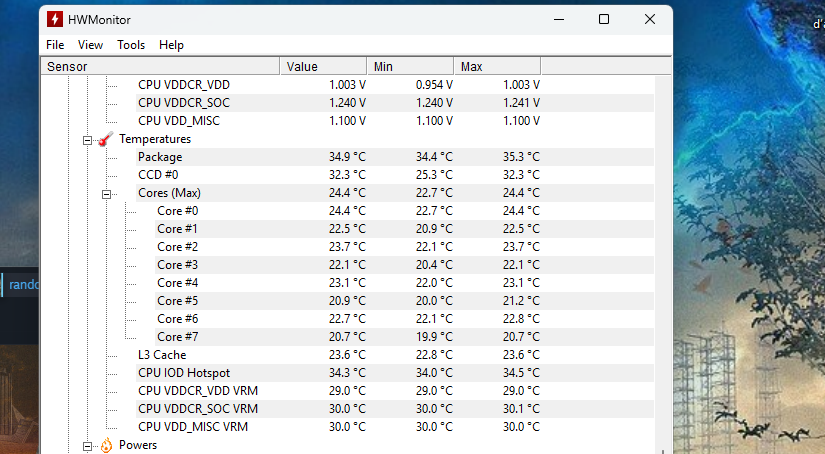This screenshot has height=454, width=825.
Task: Select the CPU VDDCR_VDD voltage row
Action: [x=395, y=85]
